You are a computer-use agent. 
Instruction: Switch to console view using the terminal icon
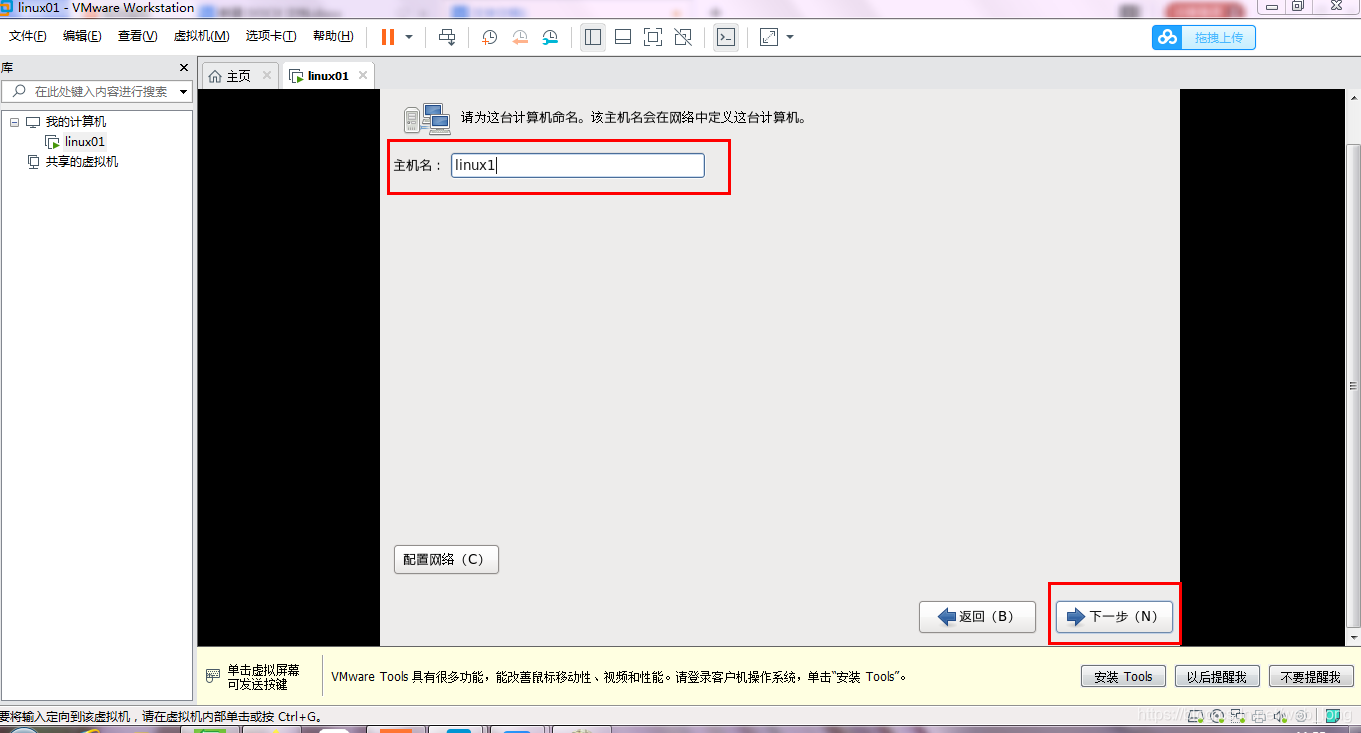coord(726,37)
